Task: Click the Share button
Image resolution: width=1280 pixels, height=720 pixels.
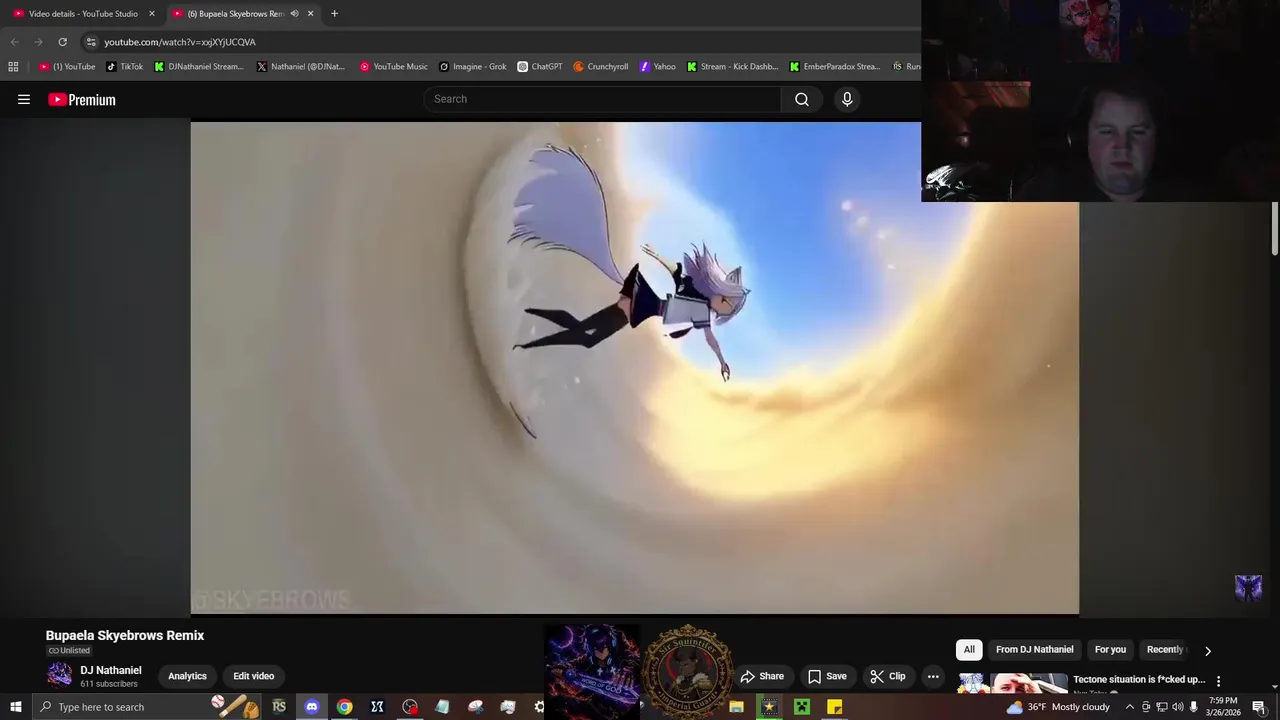Action: coord(762,676)
